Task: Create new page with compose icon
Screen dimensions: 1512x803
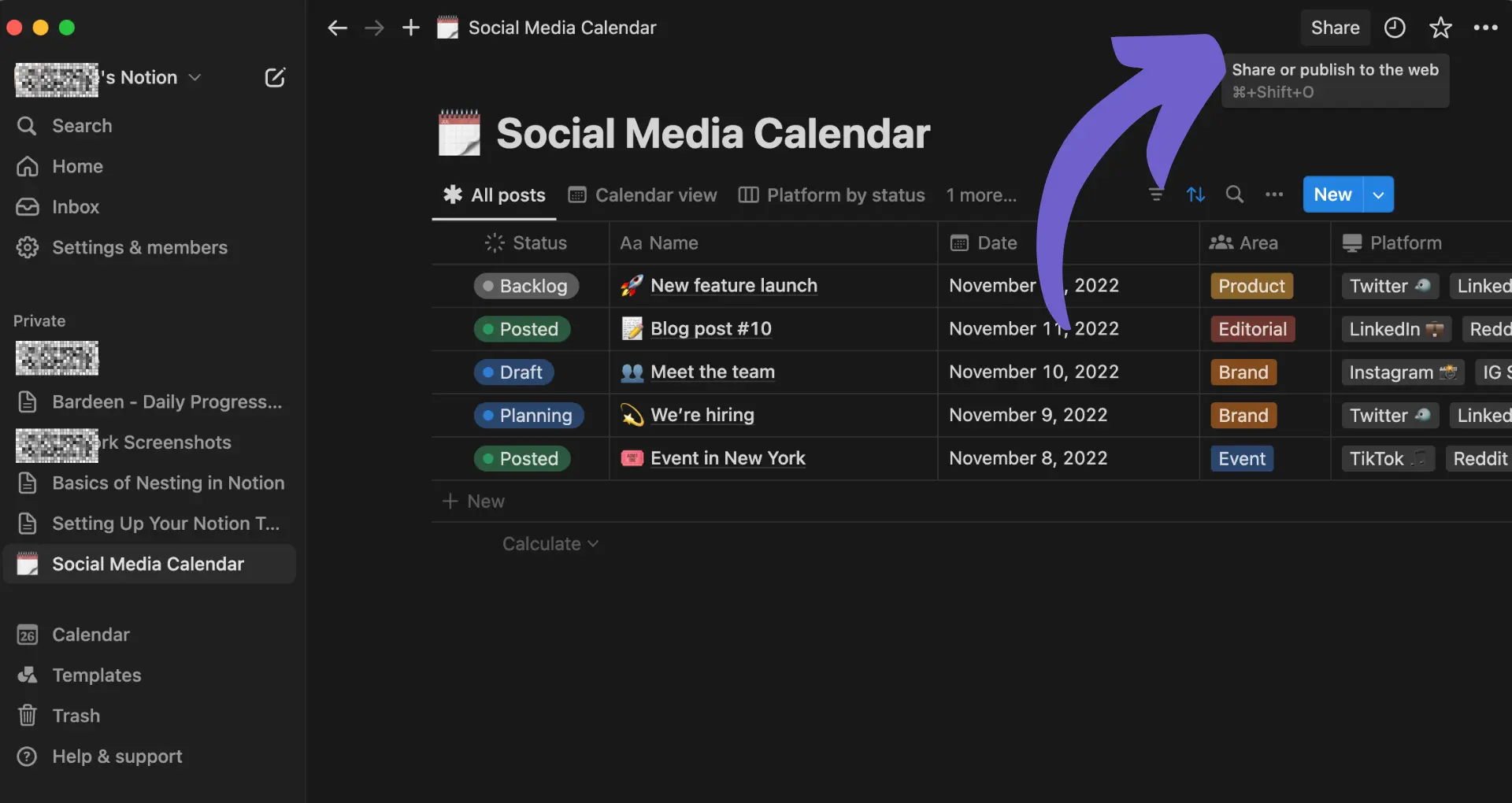Action: pos(275,77)
